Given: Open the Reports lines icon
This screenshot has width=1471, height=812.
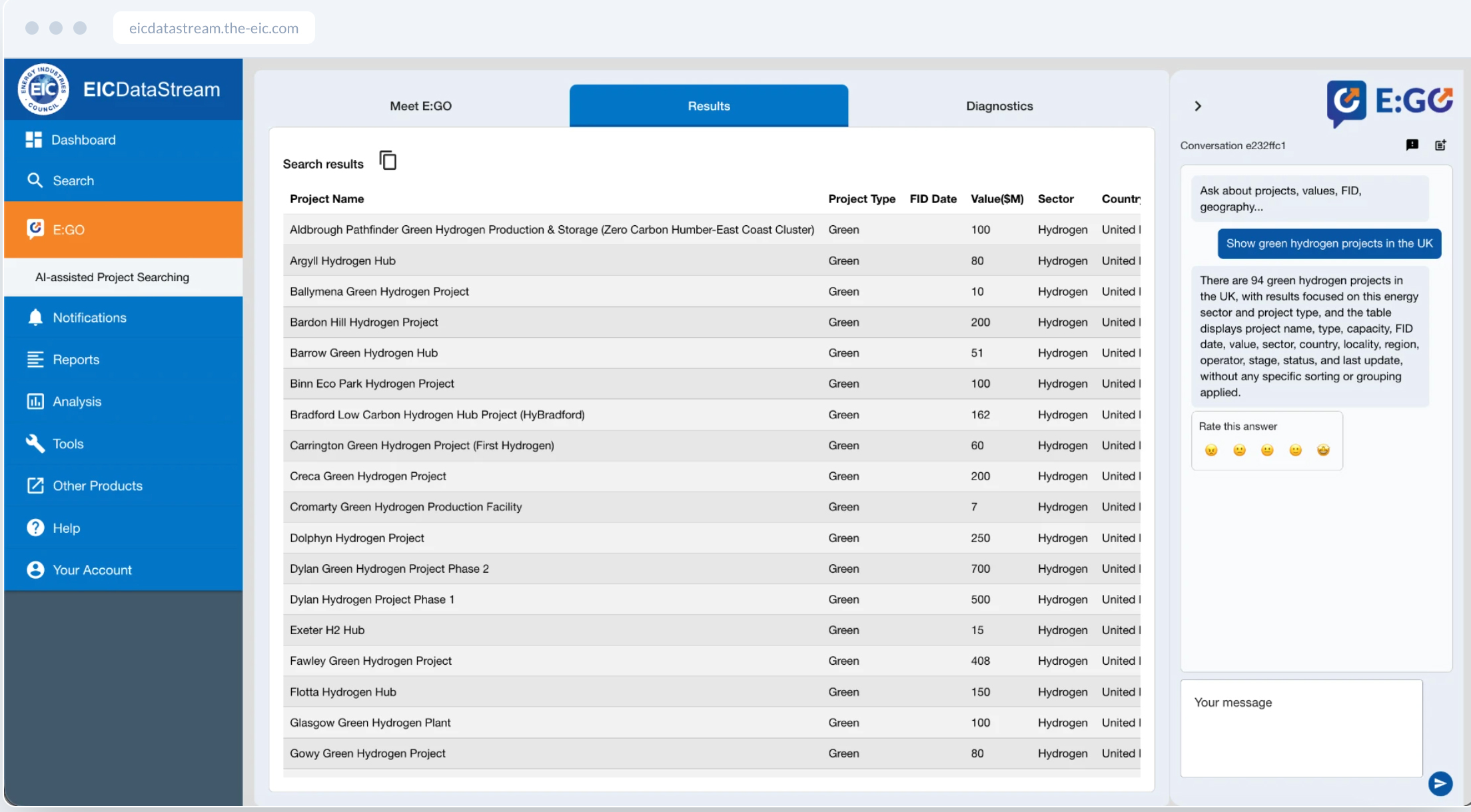Looking at the screenshot, I should [x=35, y=360].
